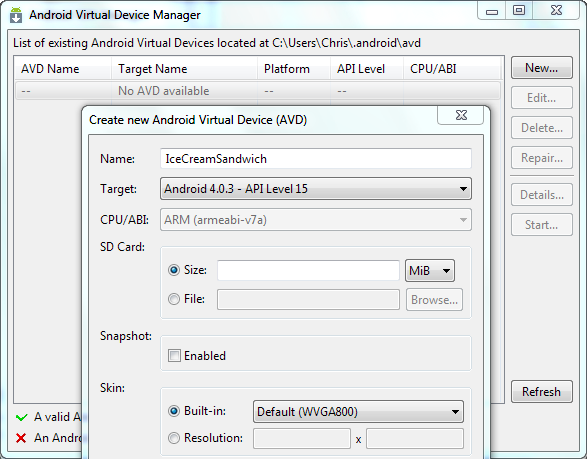Close the Android Virtual Device Manager window
This screenshot has height=459, width=587.
(x=556, y=10)
